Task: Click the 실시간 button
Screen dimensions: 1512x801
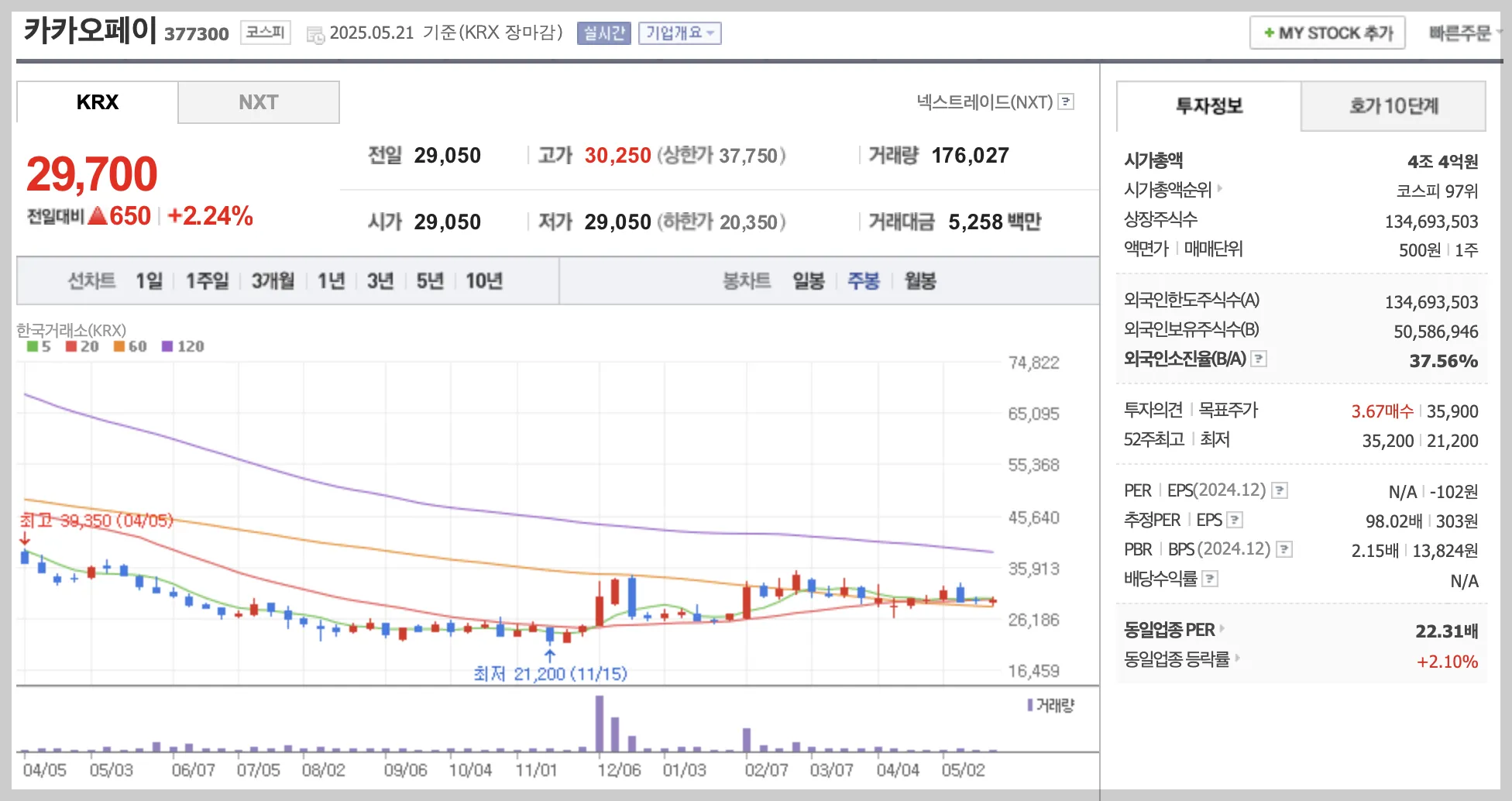Action: (x=604, y=33)
